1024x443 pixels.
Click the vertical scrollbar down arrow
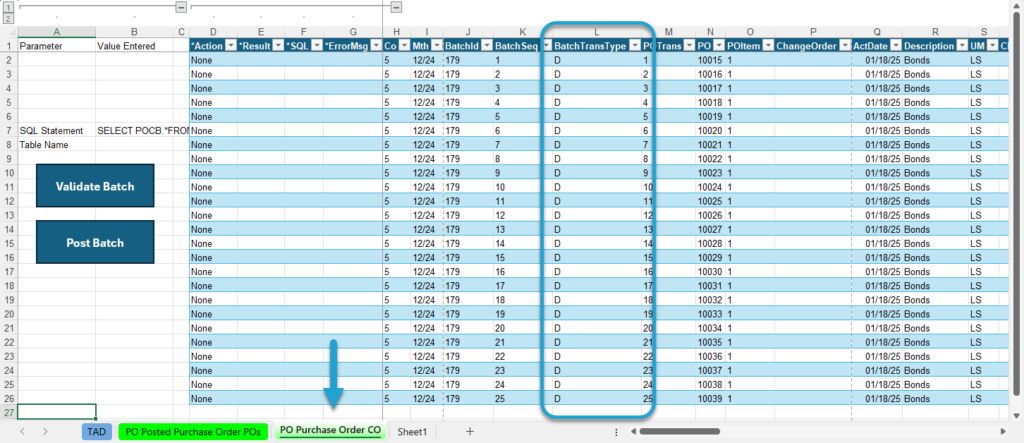coord(1016,415)
